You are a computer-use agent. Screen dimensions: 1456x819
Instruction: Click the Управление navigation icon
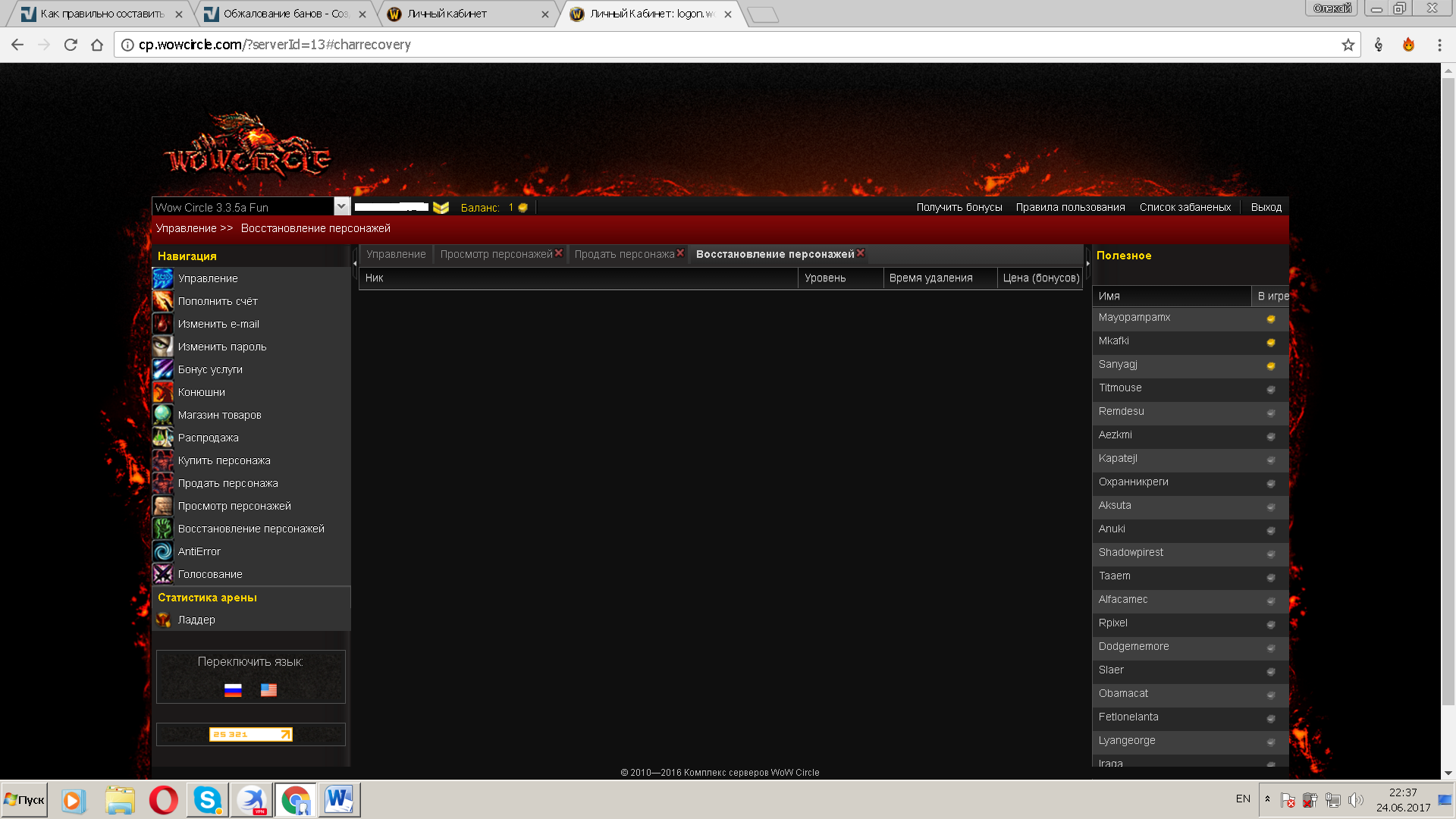pos(162,278)
